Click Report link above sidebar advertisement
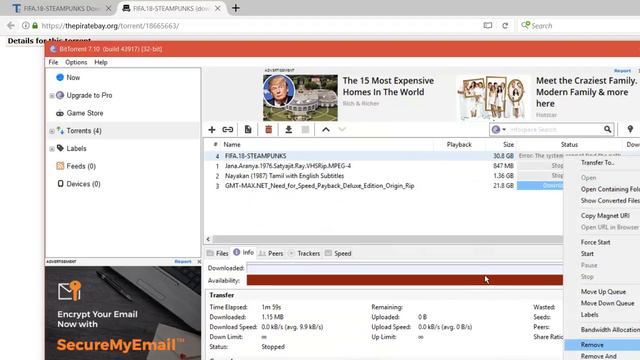Viewport: 640px width, 360px height. tap(183, 262)
